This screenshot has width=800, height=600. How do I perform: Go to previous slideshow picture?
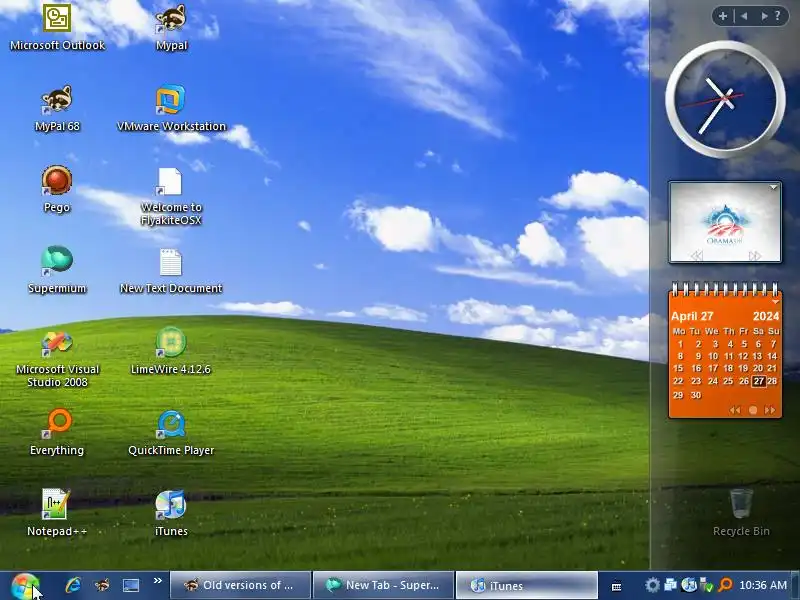(x=697, y=256)
